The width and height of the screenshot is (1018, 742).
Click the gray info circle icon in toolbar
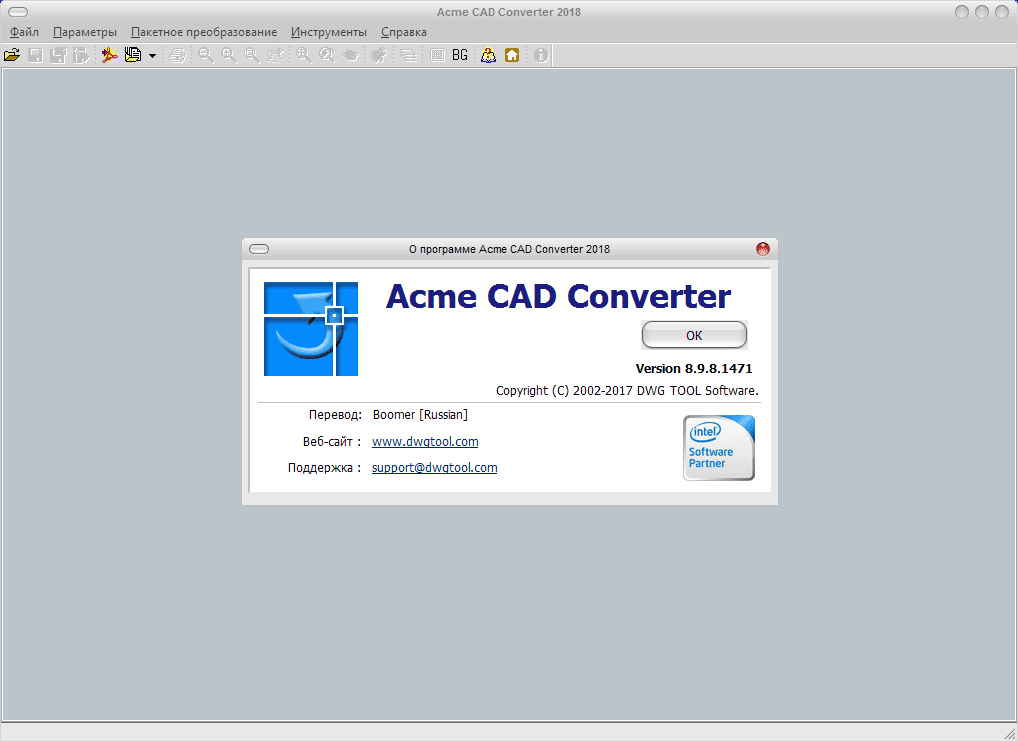(541, 55)
